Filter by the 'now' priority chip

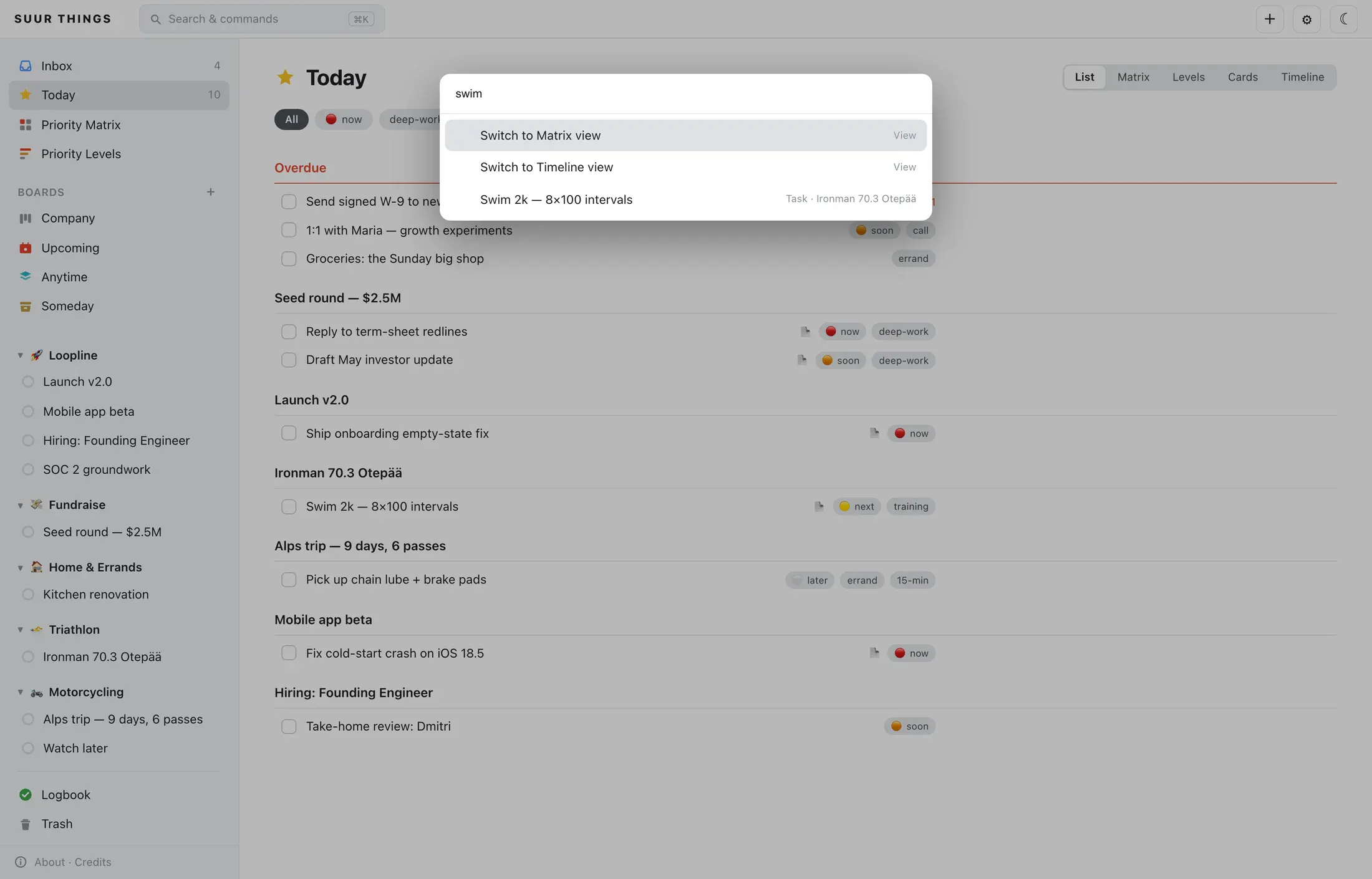[344, 119]
